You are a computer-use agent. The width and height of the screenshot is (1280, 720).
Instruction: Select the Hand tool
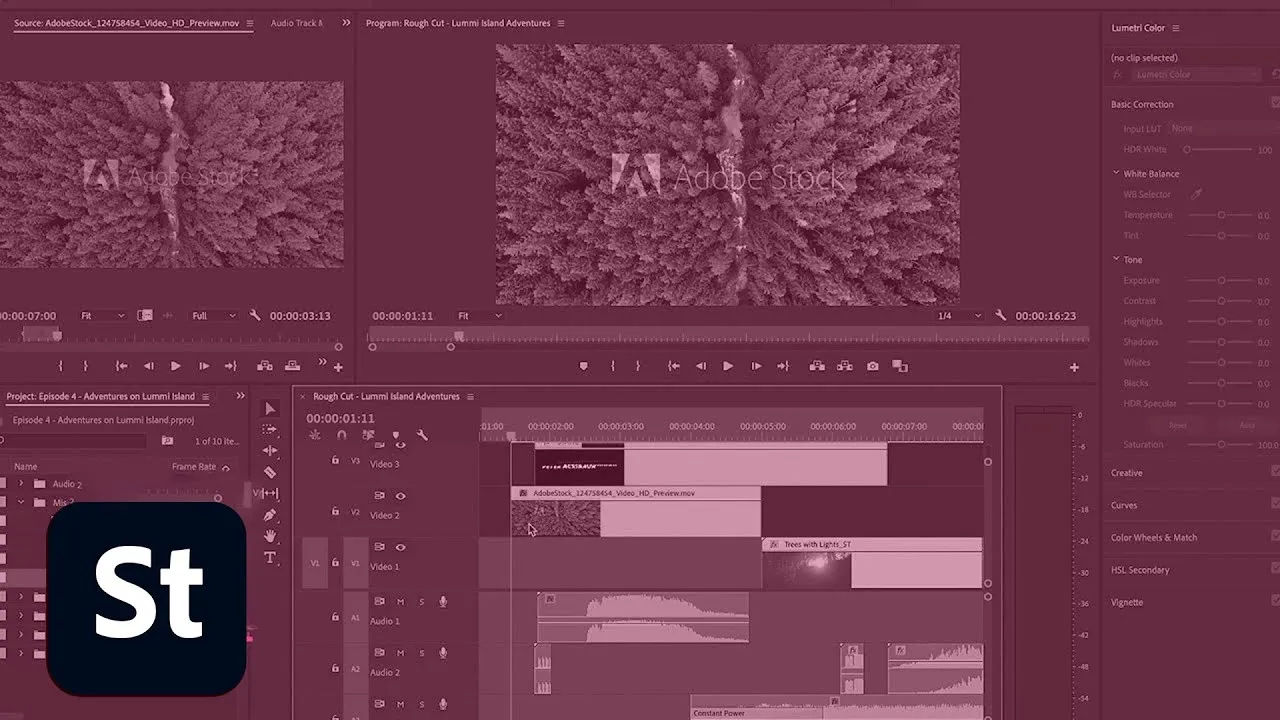point(270,536)
